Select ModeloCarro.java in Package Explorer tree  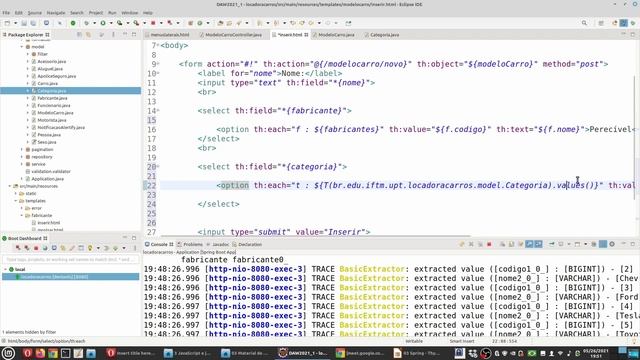(x=55, y=113)
